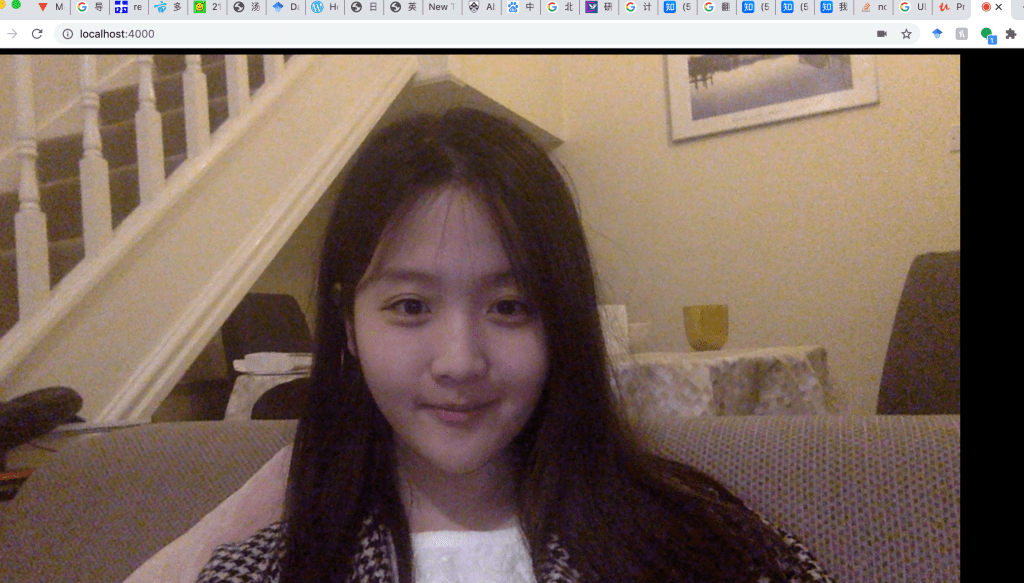Open the green extension with badge 1

tap(987, 34)
